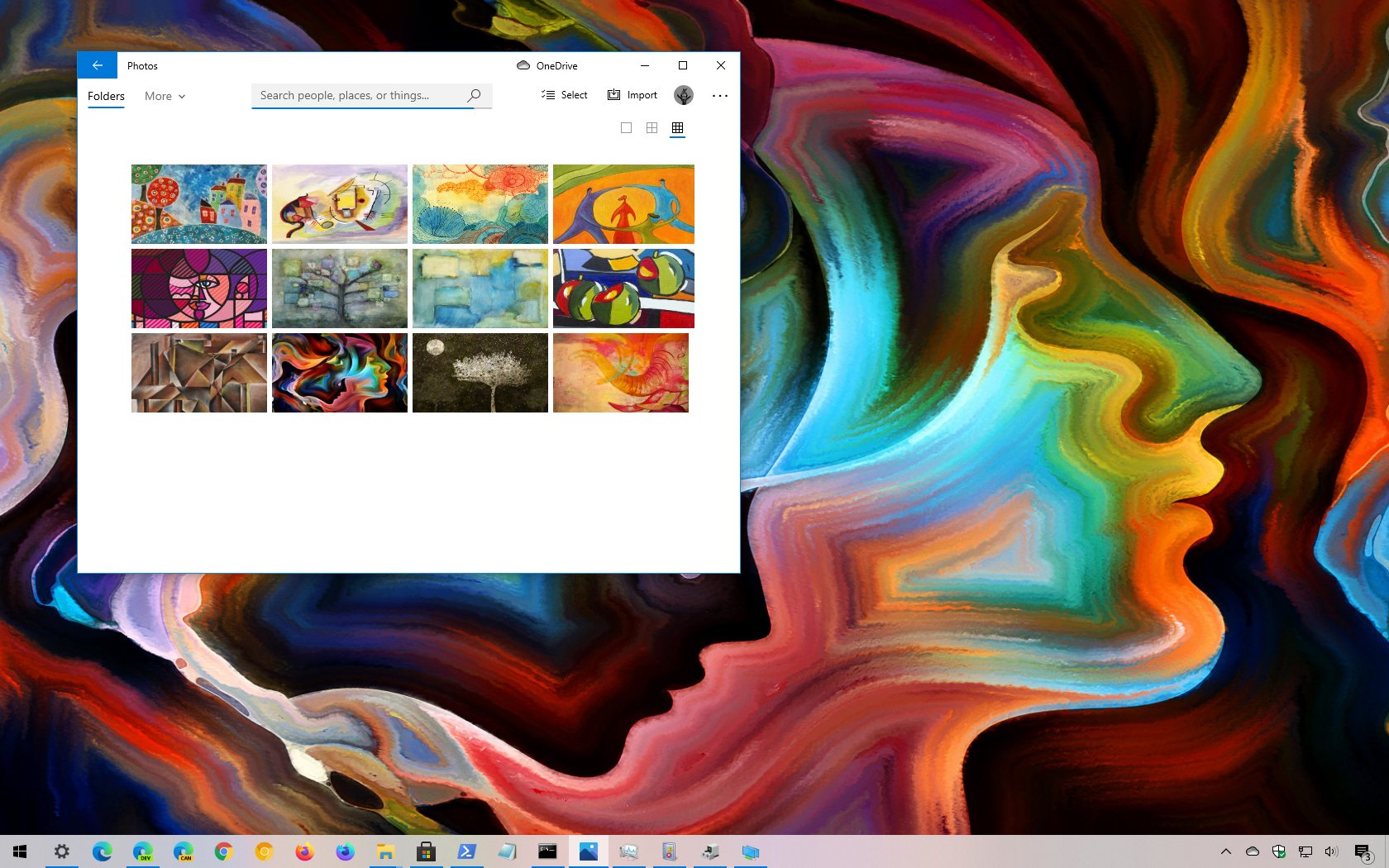Open the Folders tab
Image resolution: width=1389 pixels, height=868 pixels.
coord(106,96)
